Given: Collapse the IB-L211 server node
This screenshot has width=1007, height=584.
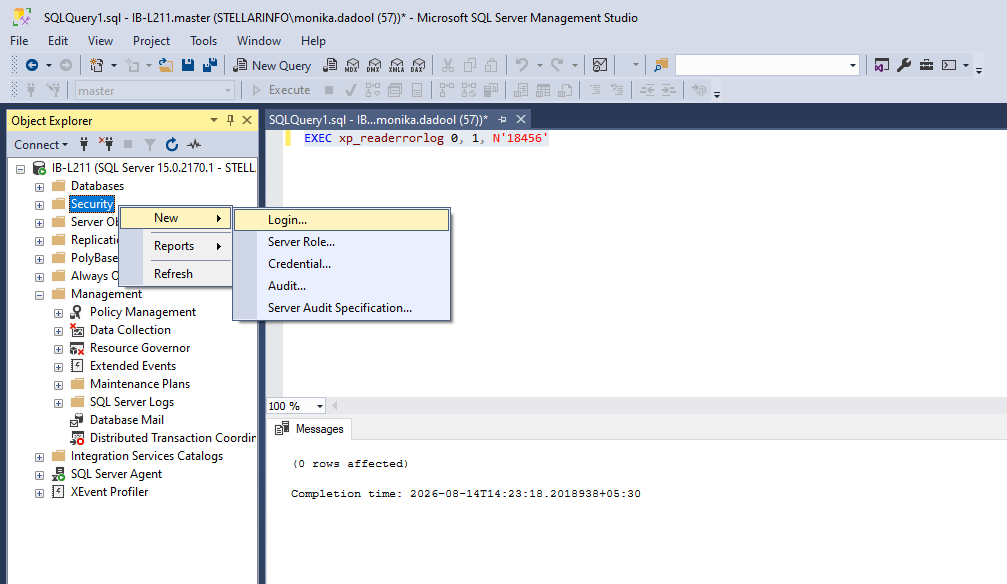Looking at the screenshot, I should [21, 170].
